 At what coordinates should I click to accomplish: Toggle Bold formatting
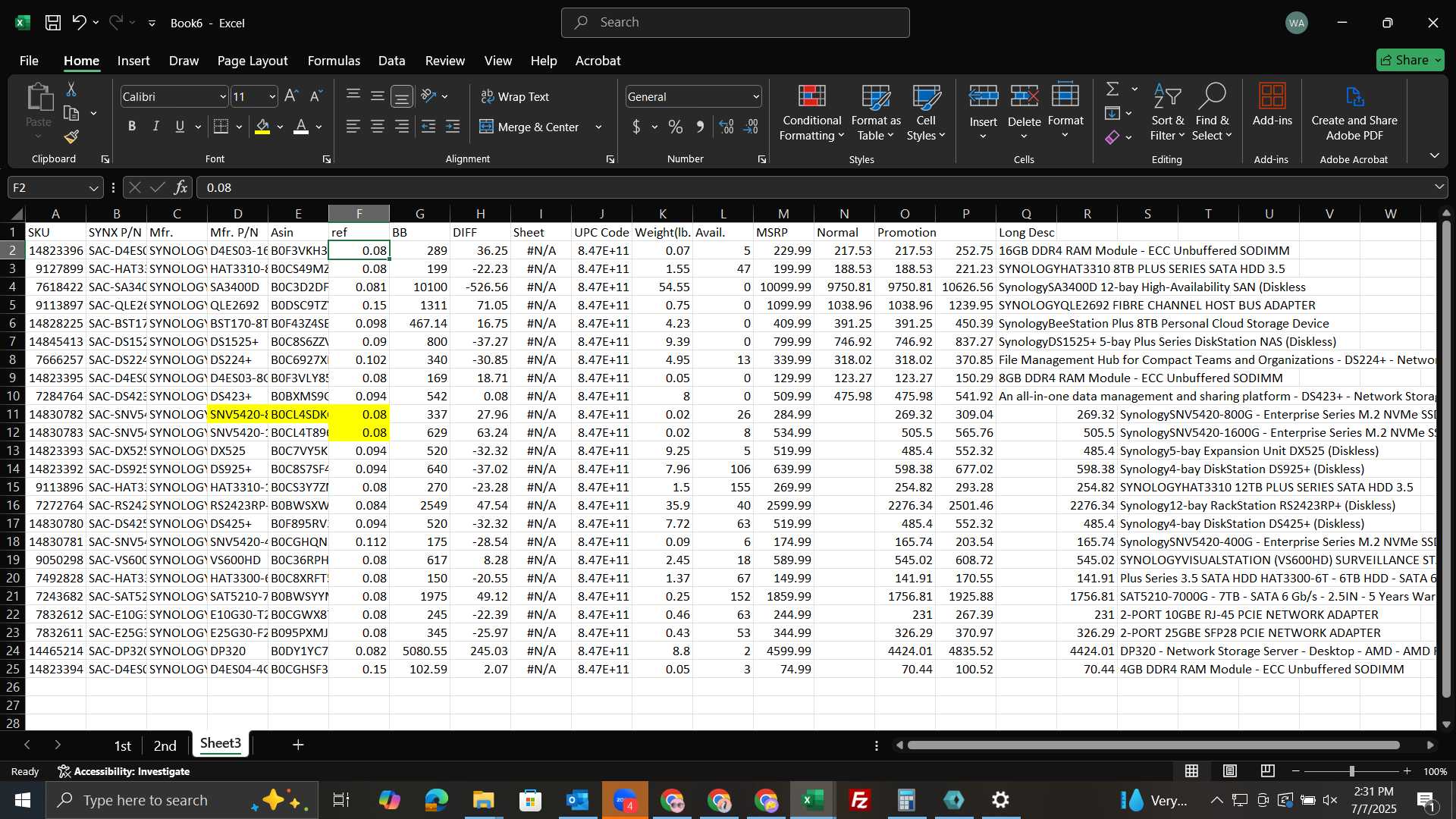132,127
